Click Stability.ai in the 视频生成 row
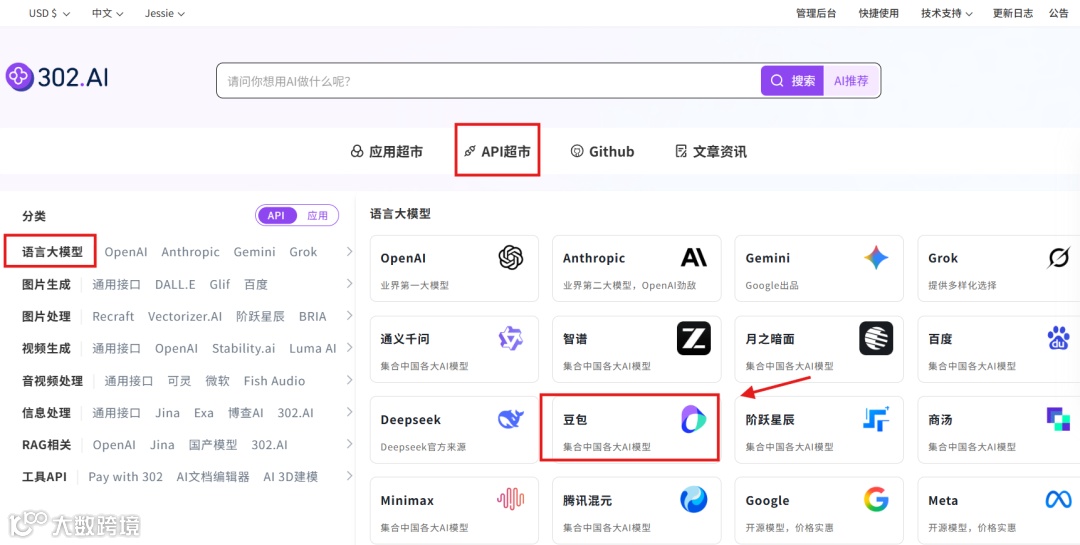1080x545 pixels. 243,348
